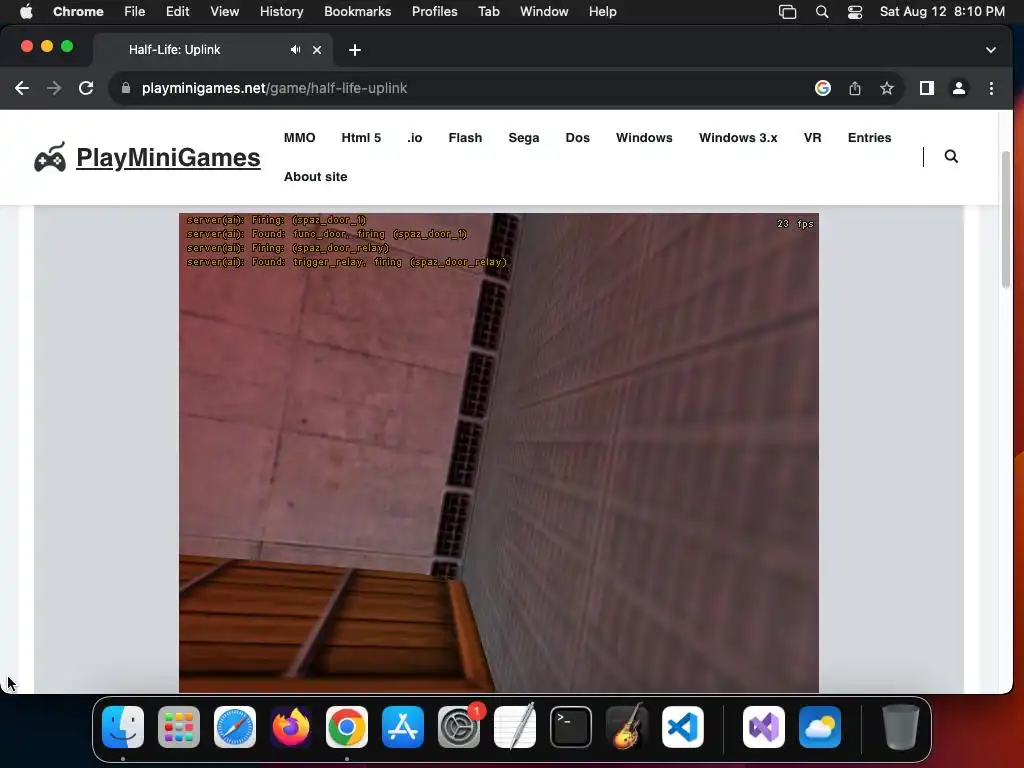
Task: Open a new tab
Action: [355, 50]
